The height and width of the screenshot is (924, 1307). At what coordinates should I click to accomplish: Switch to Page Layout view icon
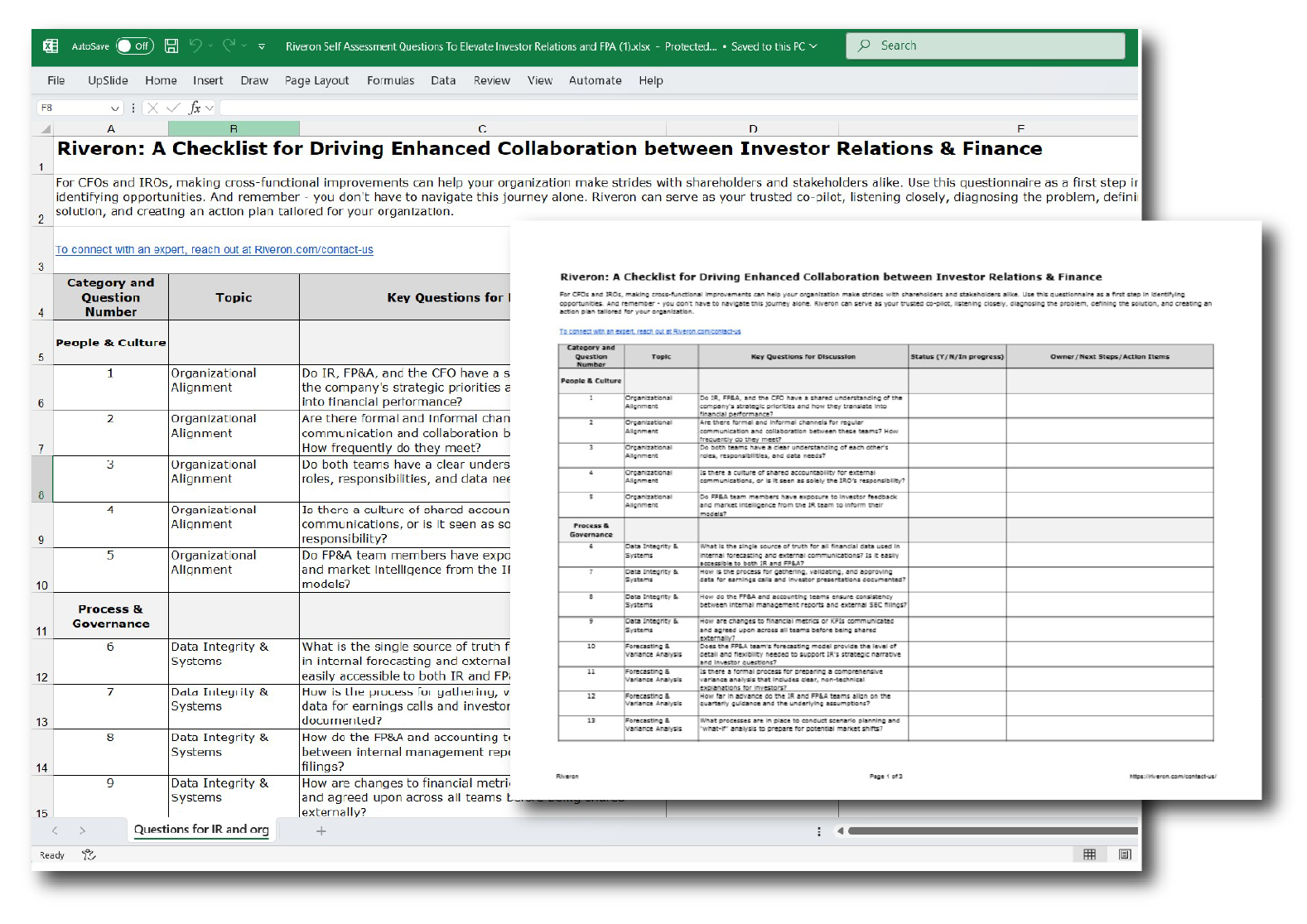click(1125, 854)
